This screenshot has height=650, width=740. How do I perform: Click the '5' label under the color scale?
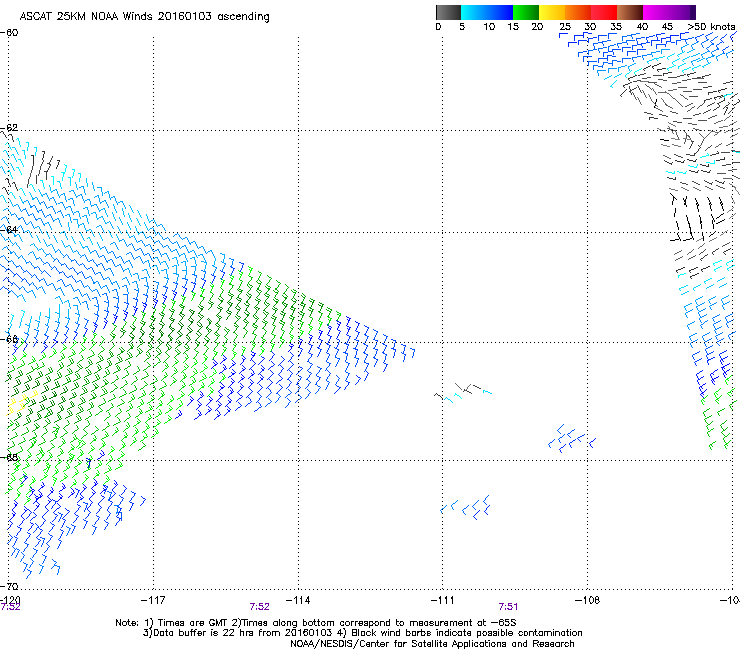[x=462, y=26]
